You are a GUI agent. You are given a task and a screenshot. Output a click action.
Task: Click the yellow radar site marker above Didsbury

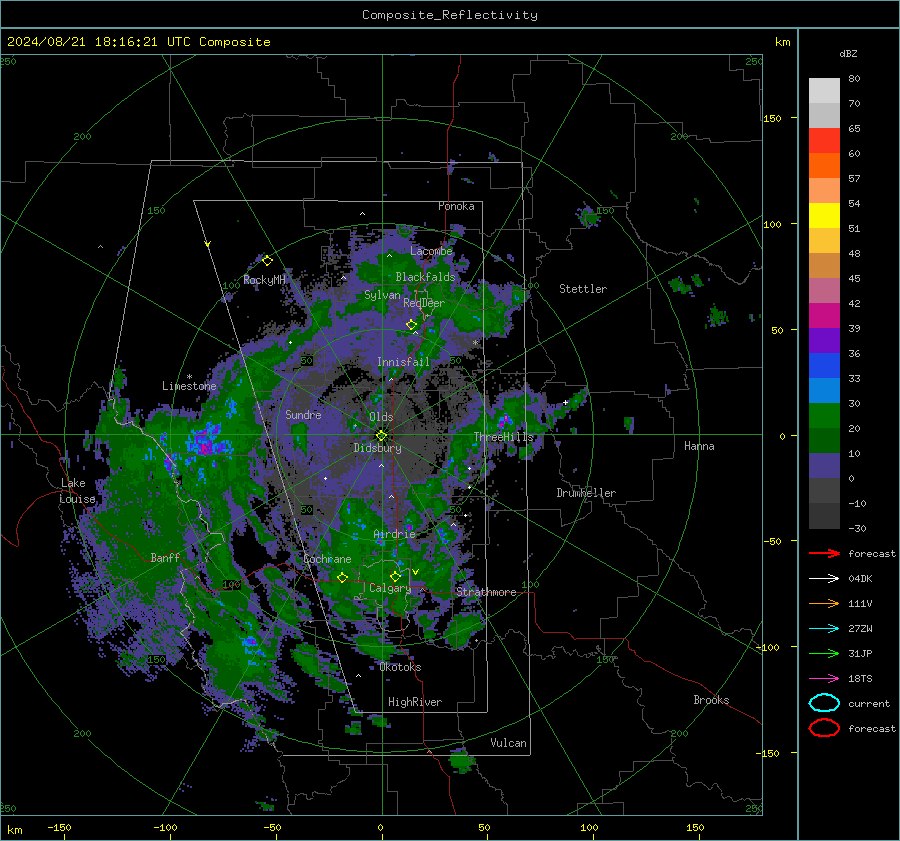pos(381,436)
